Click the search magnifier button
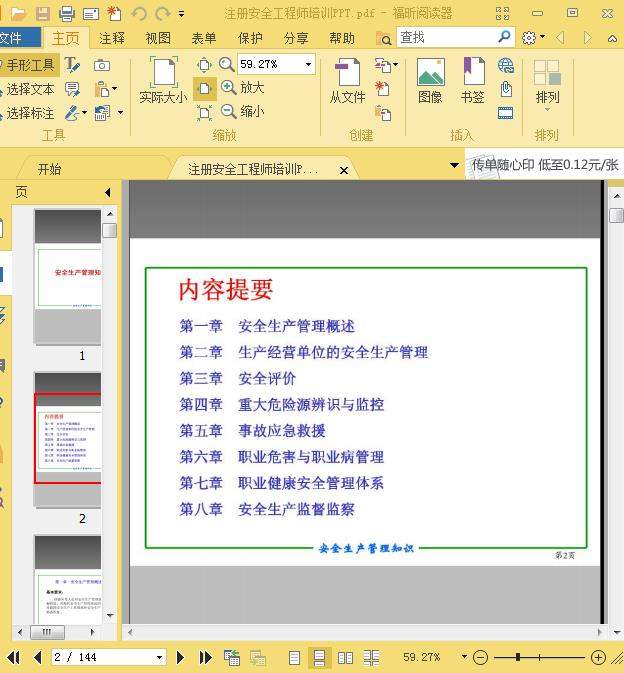Image resolution: width=624 pixels, height=673 pixels. [x=504, y=37]
